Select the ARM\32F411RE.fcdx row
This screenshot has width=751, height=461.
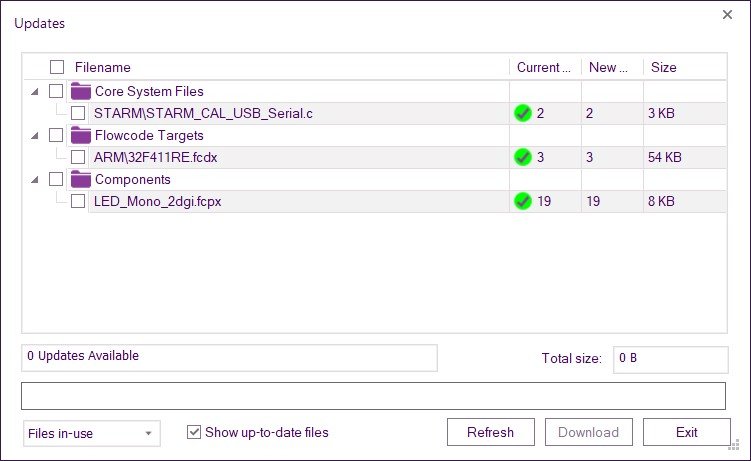(x=407, y=157)
